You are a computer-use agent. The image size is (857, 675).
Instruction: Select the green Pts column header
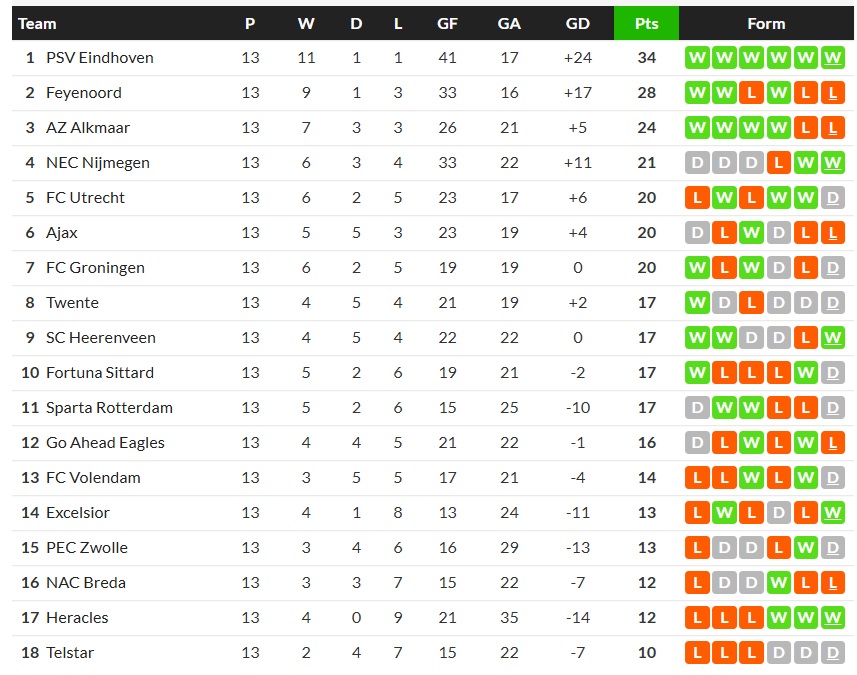646,23
